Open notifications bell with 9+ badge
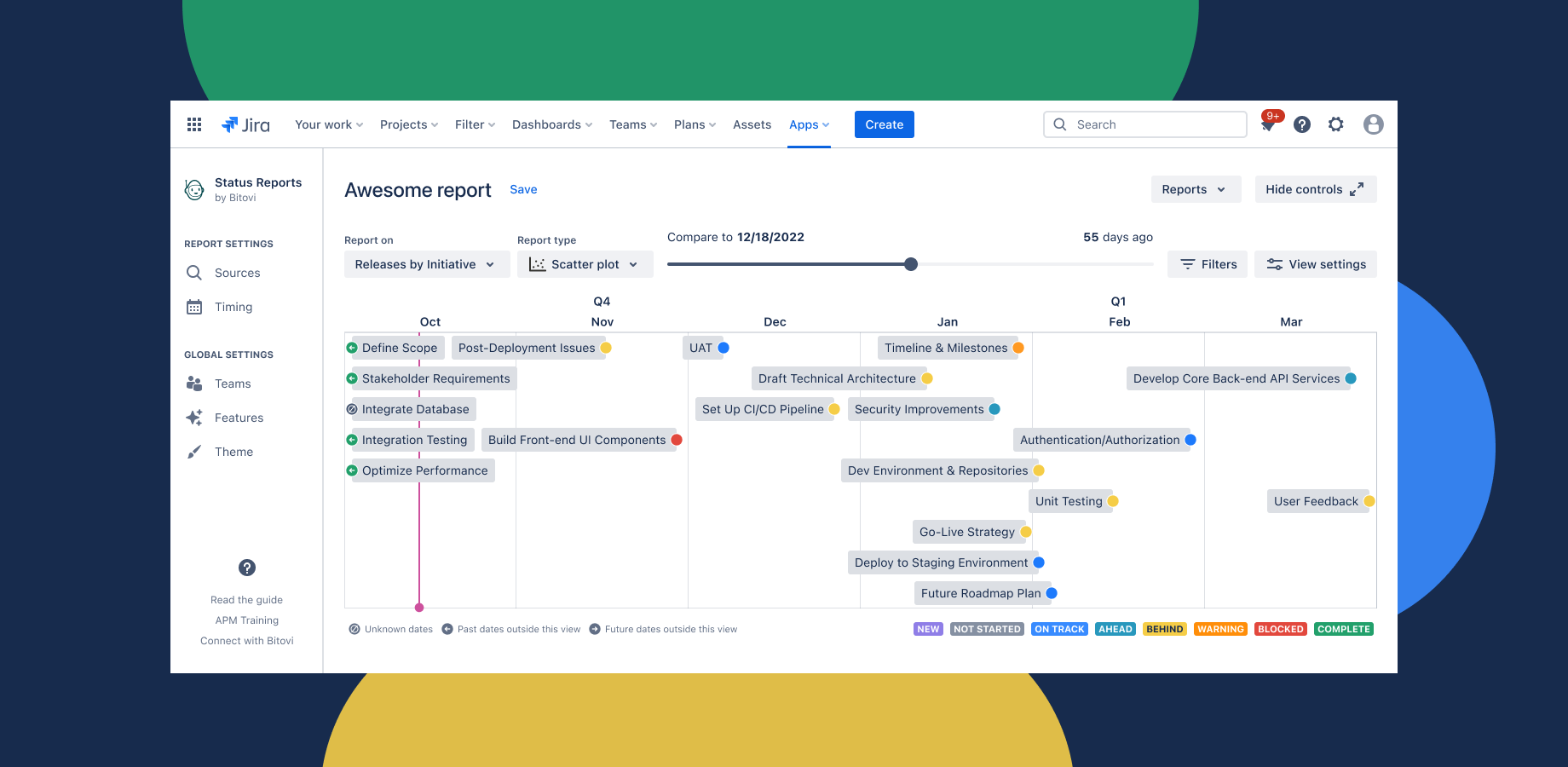This screenshot has height=767, width=1568. point(1268,124)
